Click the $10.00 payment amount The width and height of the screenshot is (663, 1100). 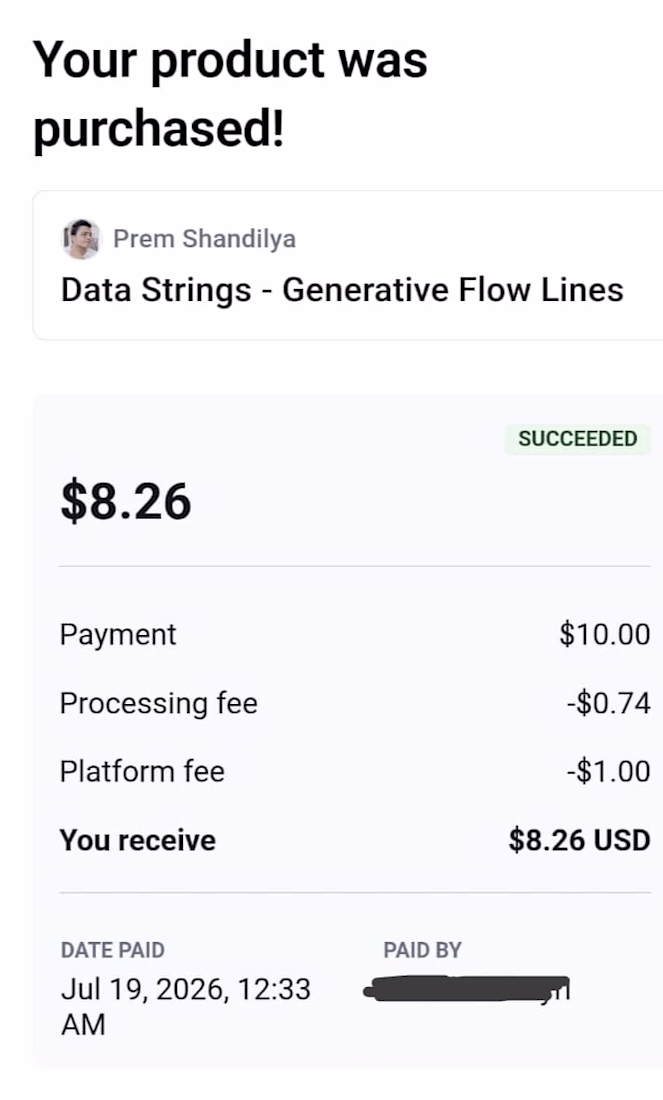(605, 634)
